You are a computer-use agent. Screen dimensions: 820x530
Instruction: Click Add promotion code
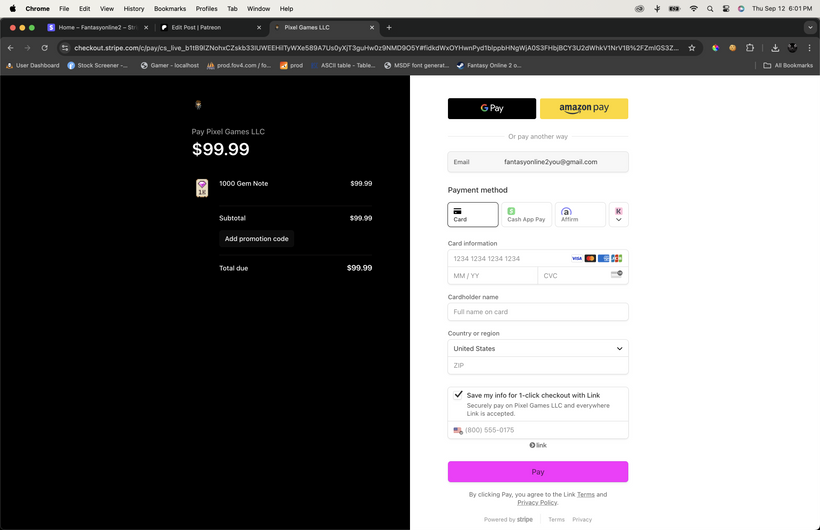(x=256, y=239)
